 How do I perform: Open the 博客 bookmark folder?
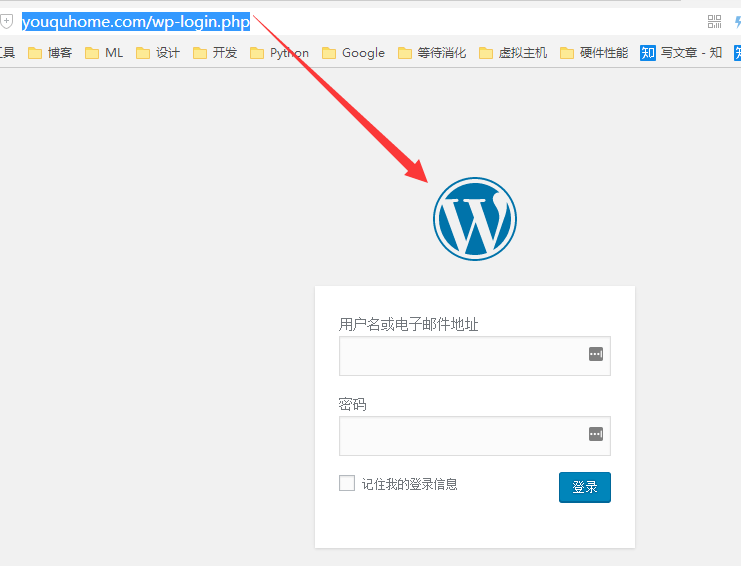point(50,52)
